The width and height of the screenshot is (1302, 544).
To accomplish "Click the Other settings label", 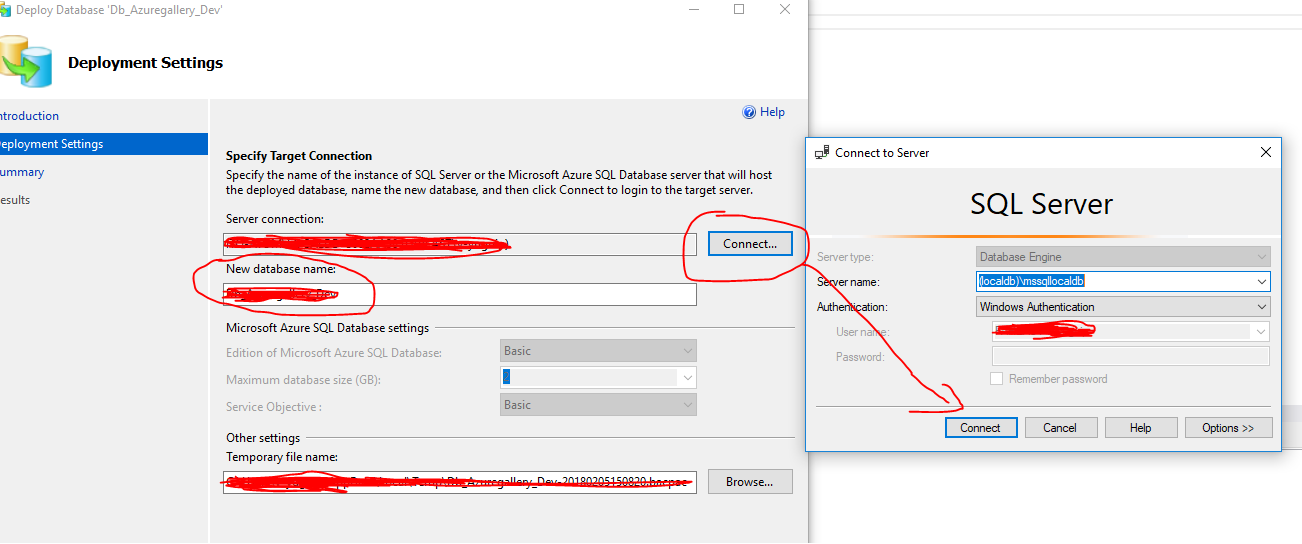I will [263, 438].
